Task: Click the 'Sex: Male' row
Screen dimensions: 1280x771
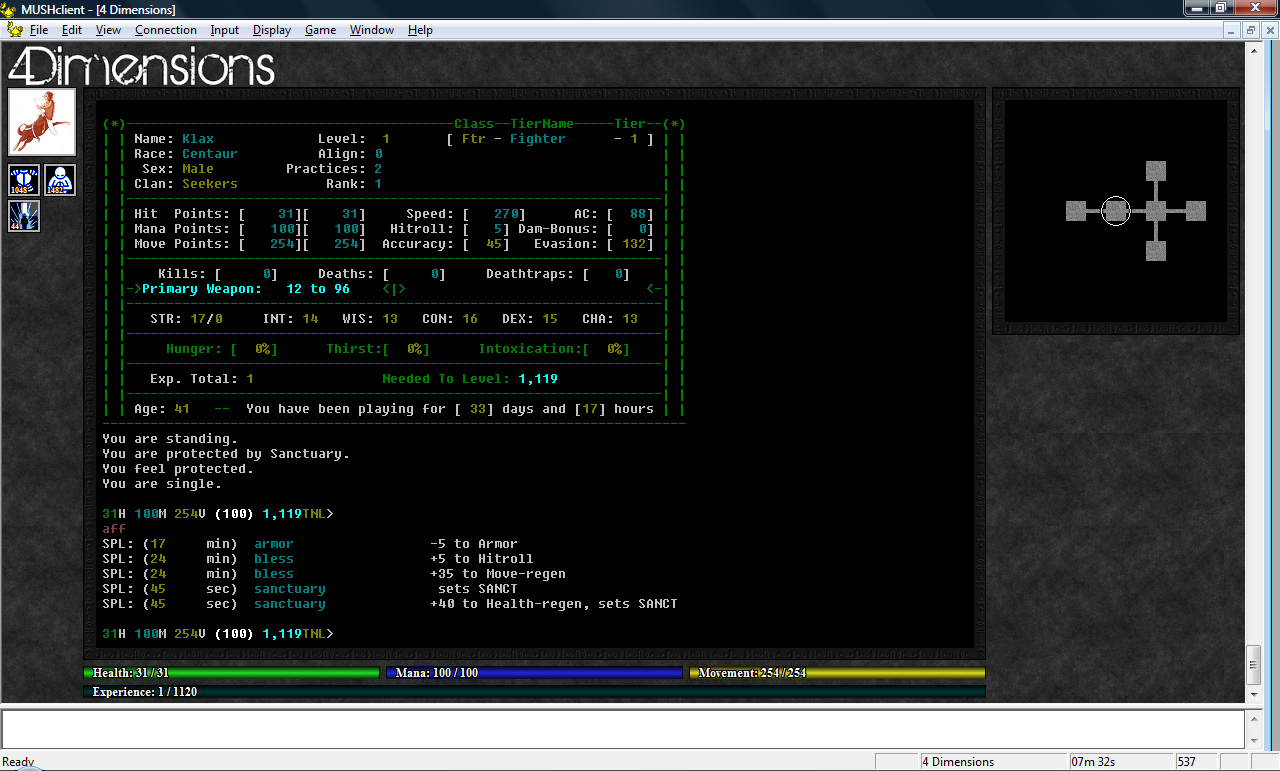Action: pyautogui.click(x=178, y=169)
